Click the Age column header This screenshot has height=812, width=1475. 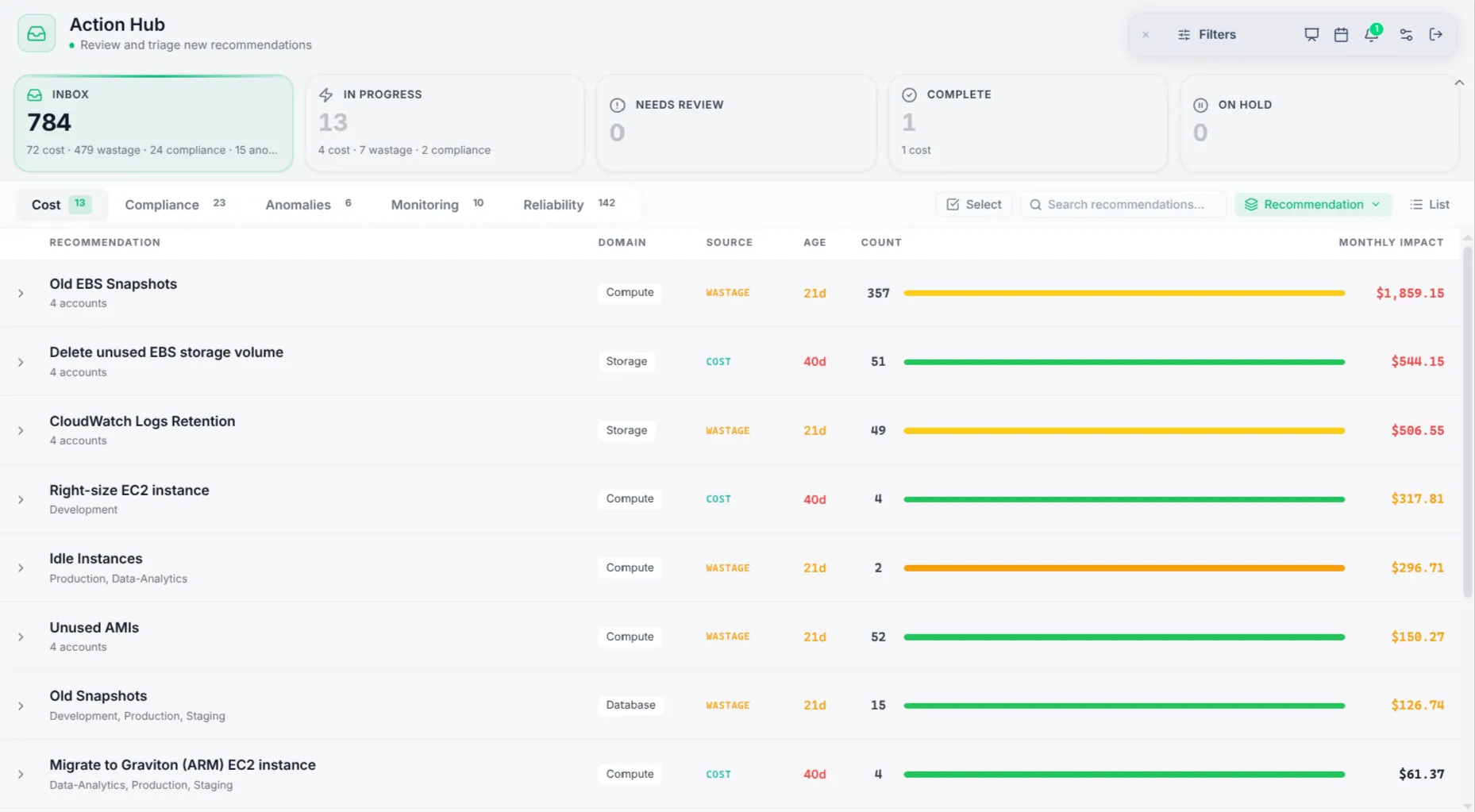click(x=815, y=243)
